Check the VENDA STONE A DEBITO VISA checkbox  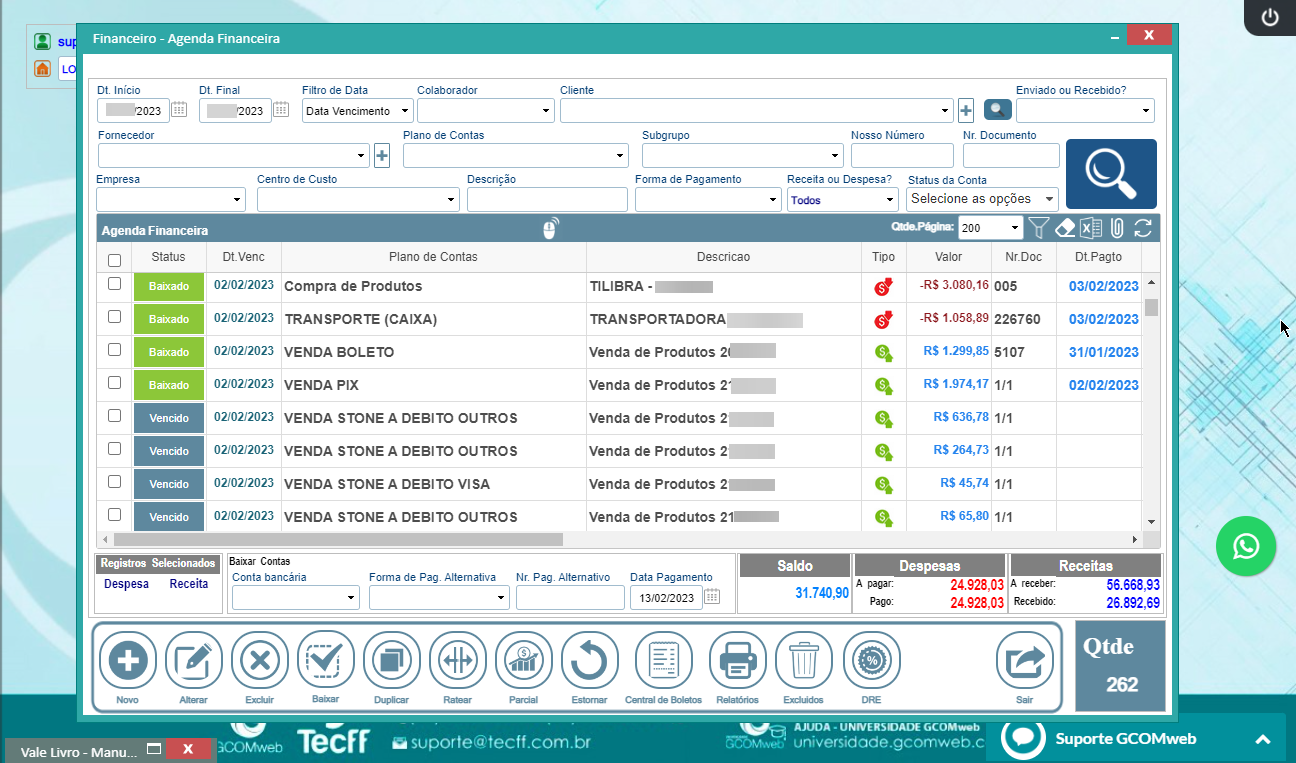[114, 482]
